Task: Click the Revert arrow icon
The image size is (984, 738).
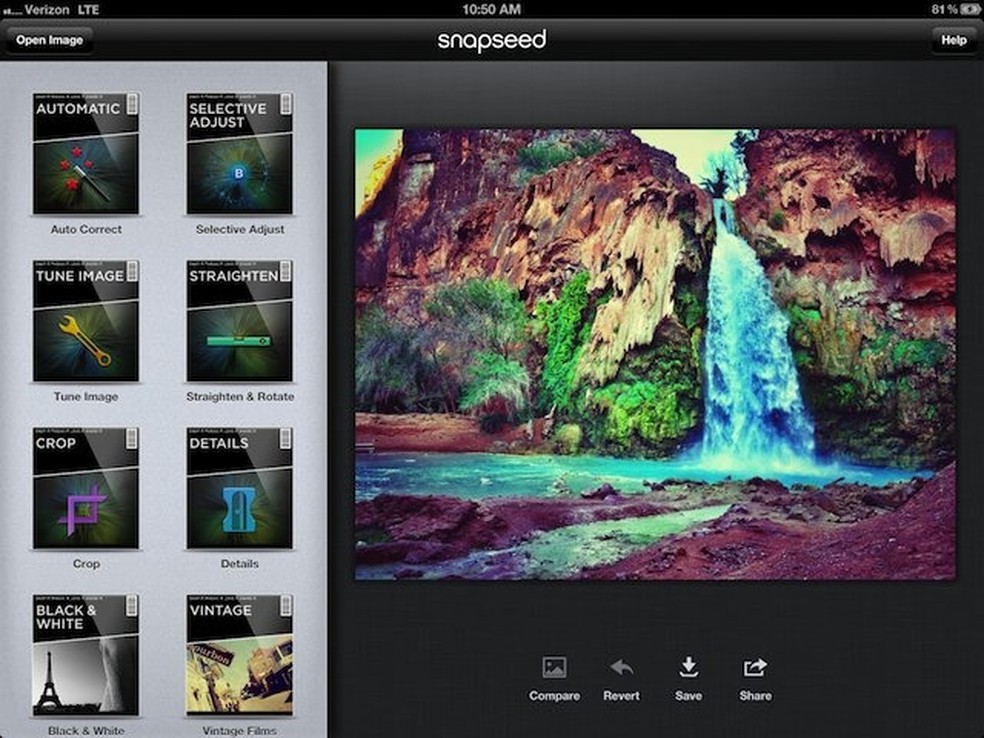Action: click(621, 667)
